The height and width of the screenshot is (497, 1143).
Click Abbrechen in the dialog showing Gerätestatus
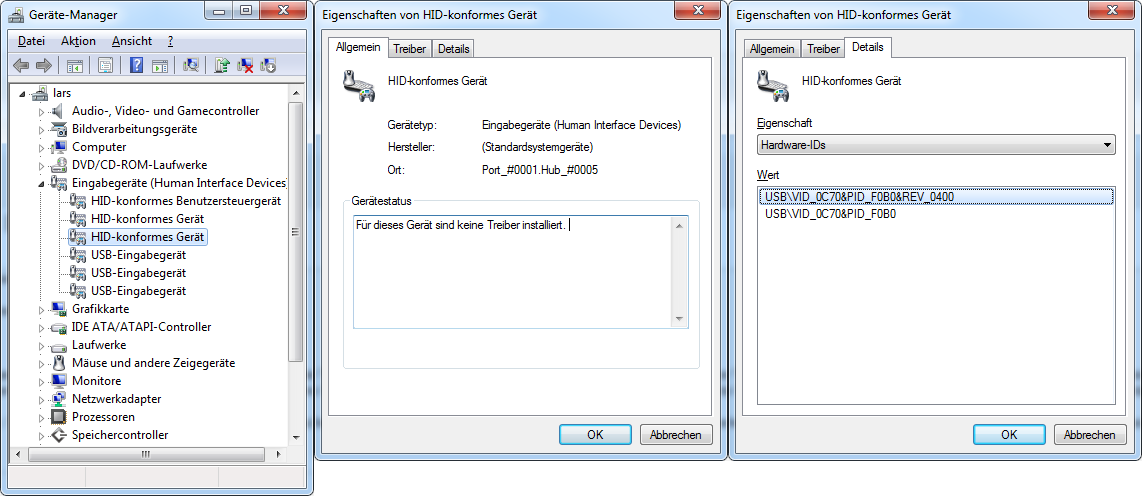pyautogui.click(x=676, y=435)
